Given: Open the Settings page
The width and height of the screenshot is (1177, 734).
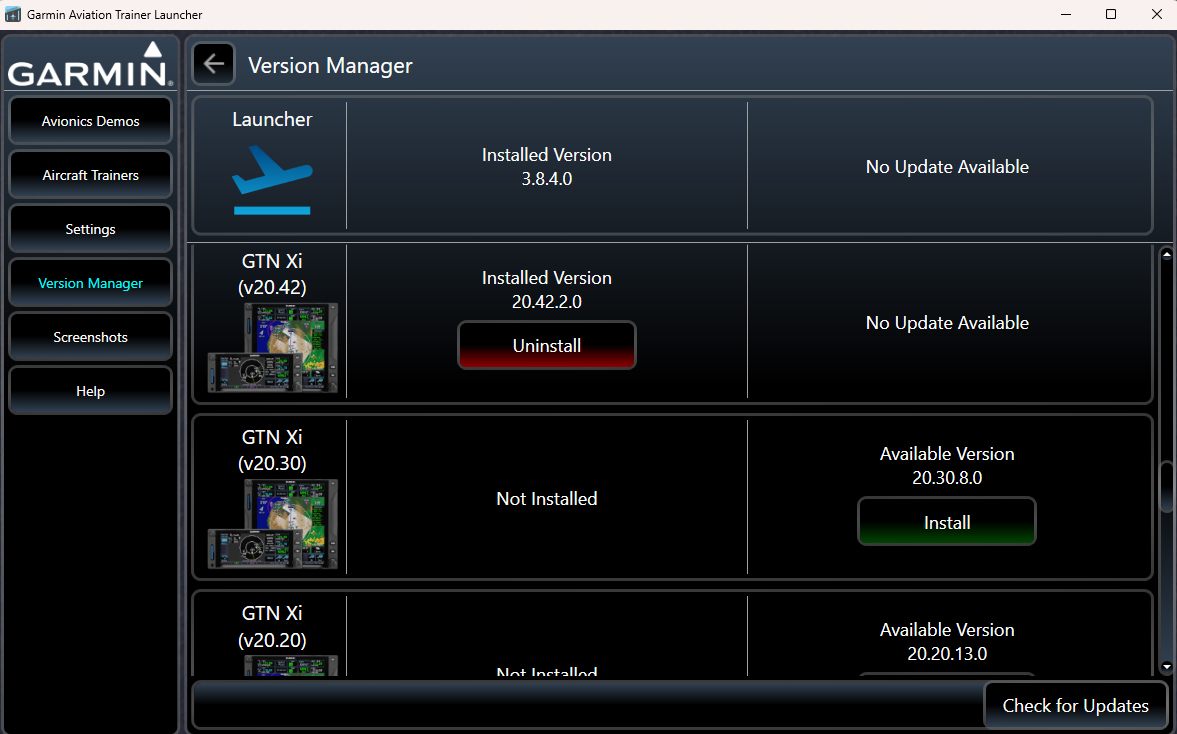Looking at the screenshot, I should pyautogui.click(x=90, y=229).
